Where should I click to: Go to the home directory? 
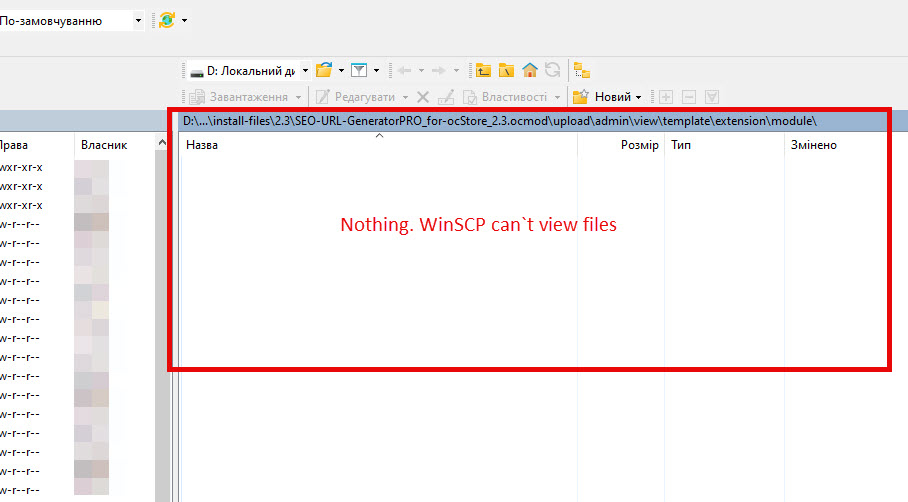(530, 70)
